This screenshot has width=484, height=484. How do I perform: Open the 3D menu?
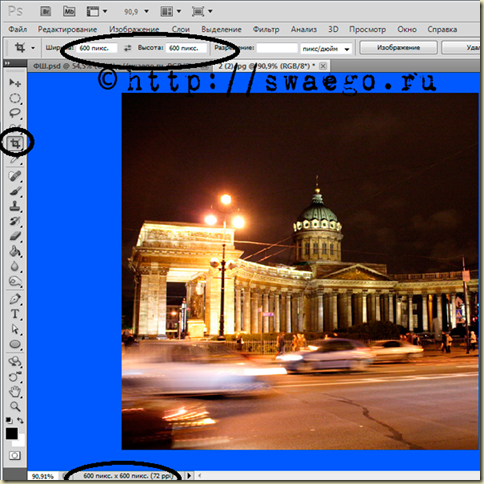point(333,29)
